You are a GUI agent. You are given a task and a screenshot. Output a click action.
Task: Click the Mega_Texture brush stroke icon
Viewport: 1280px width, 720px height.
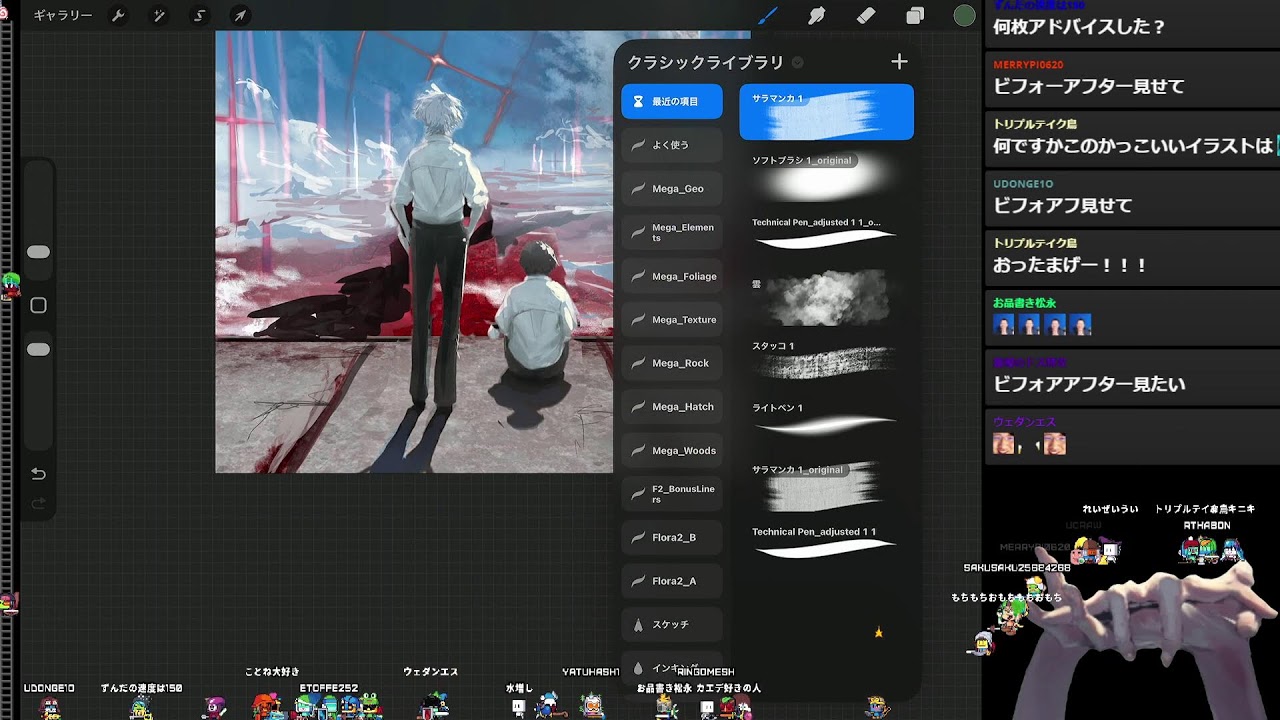coord(638,319)
